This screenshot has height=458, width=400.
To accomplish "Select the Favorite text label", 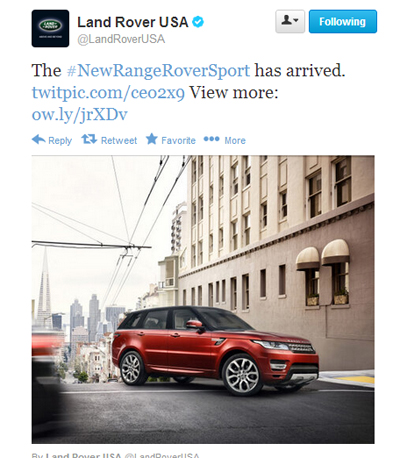I will pos(178,141).
